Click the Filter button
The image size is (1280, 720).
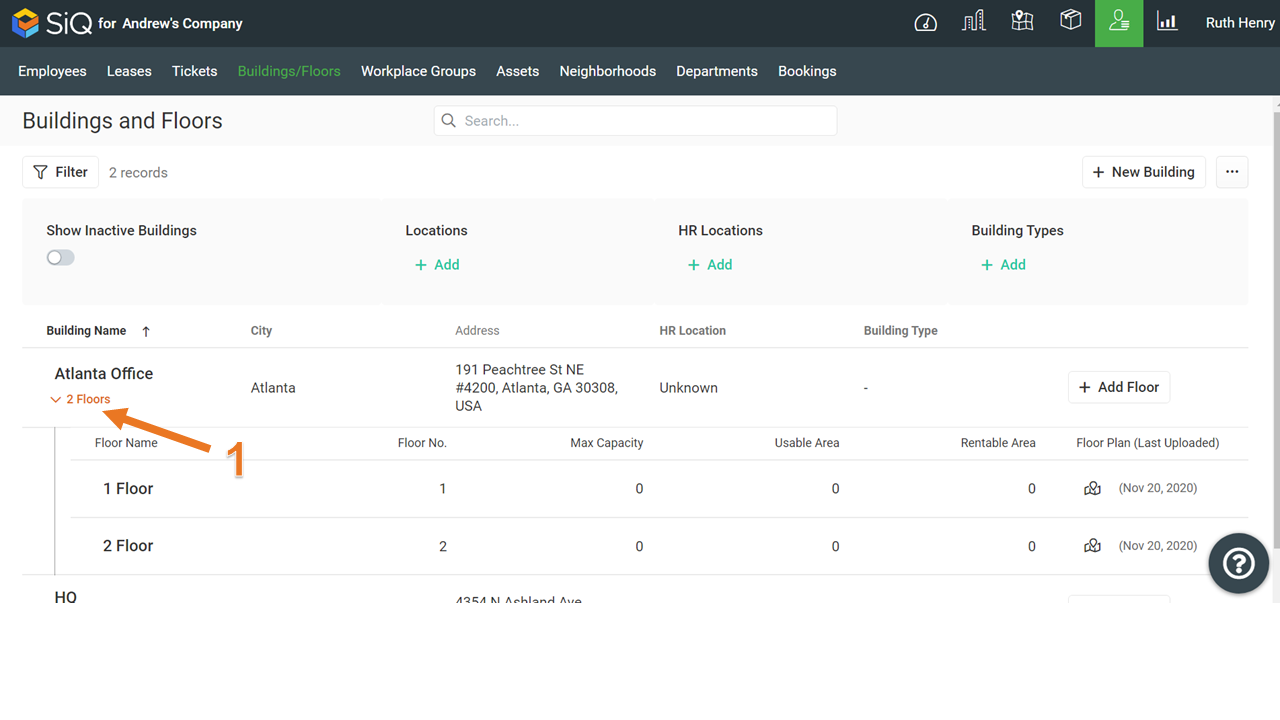tap(61, 172)
